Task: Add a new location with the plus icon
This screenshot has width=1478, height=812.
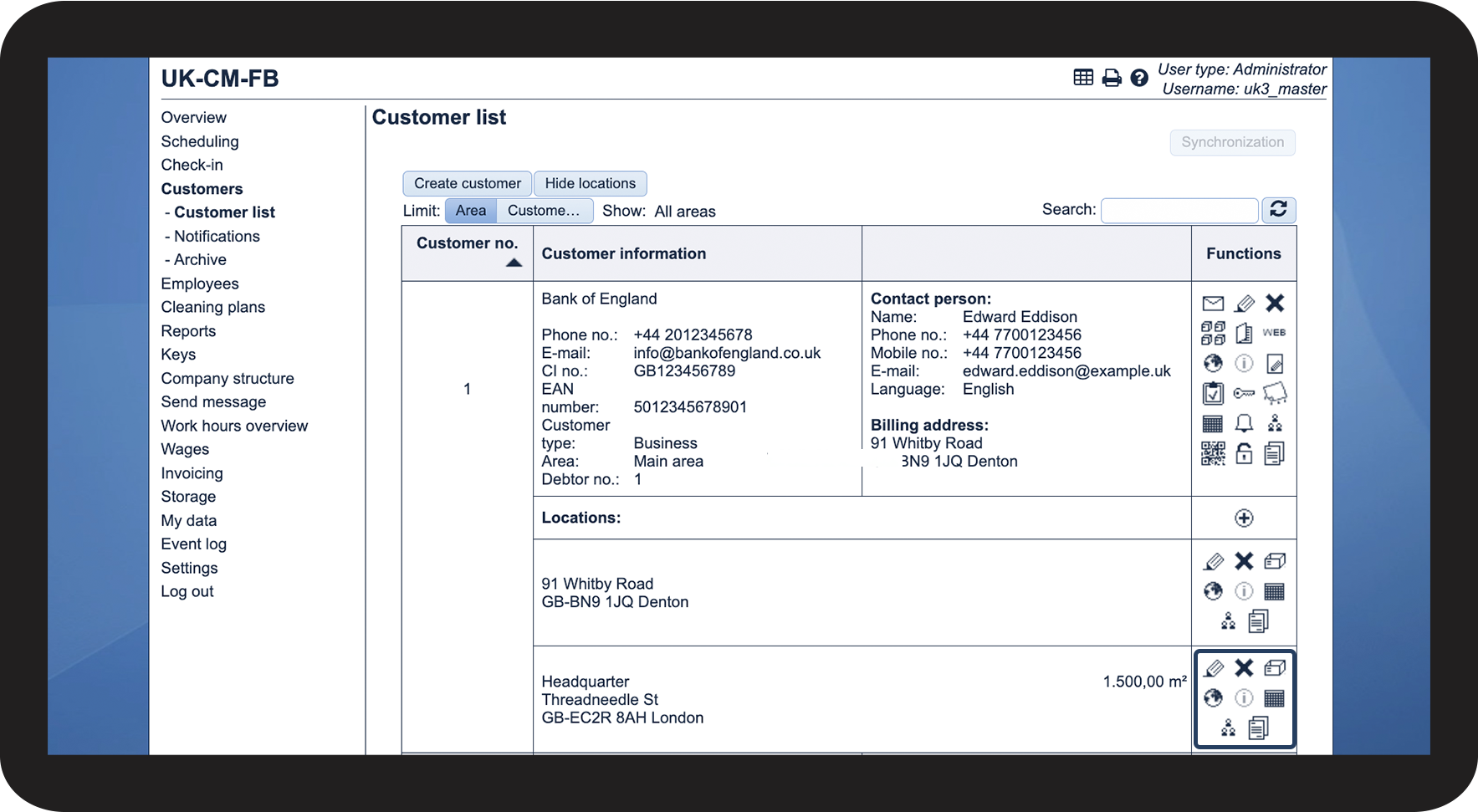Action: tap(1244, 518)
